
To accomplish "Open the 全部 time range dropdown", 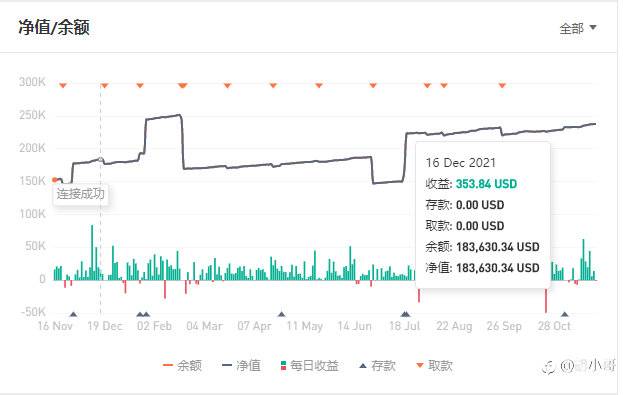I will [578, 28].
